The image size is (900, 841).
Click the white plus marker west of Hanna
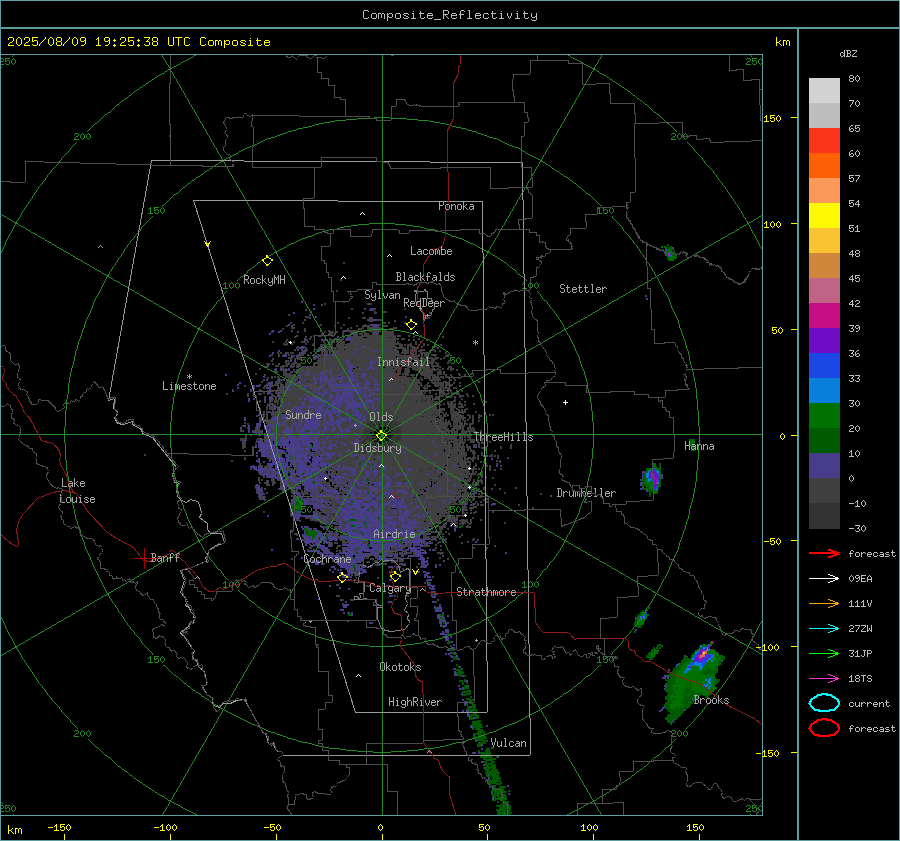(x=565, y=402)
